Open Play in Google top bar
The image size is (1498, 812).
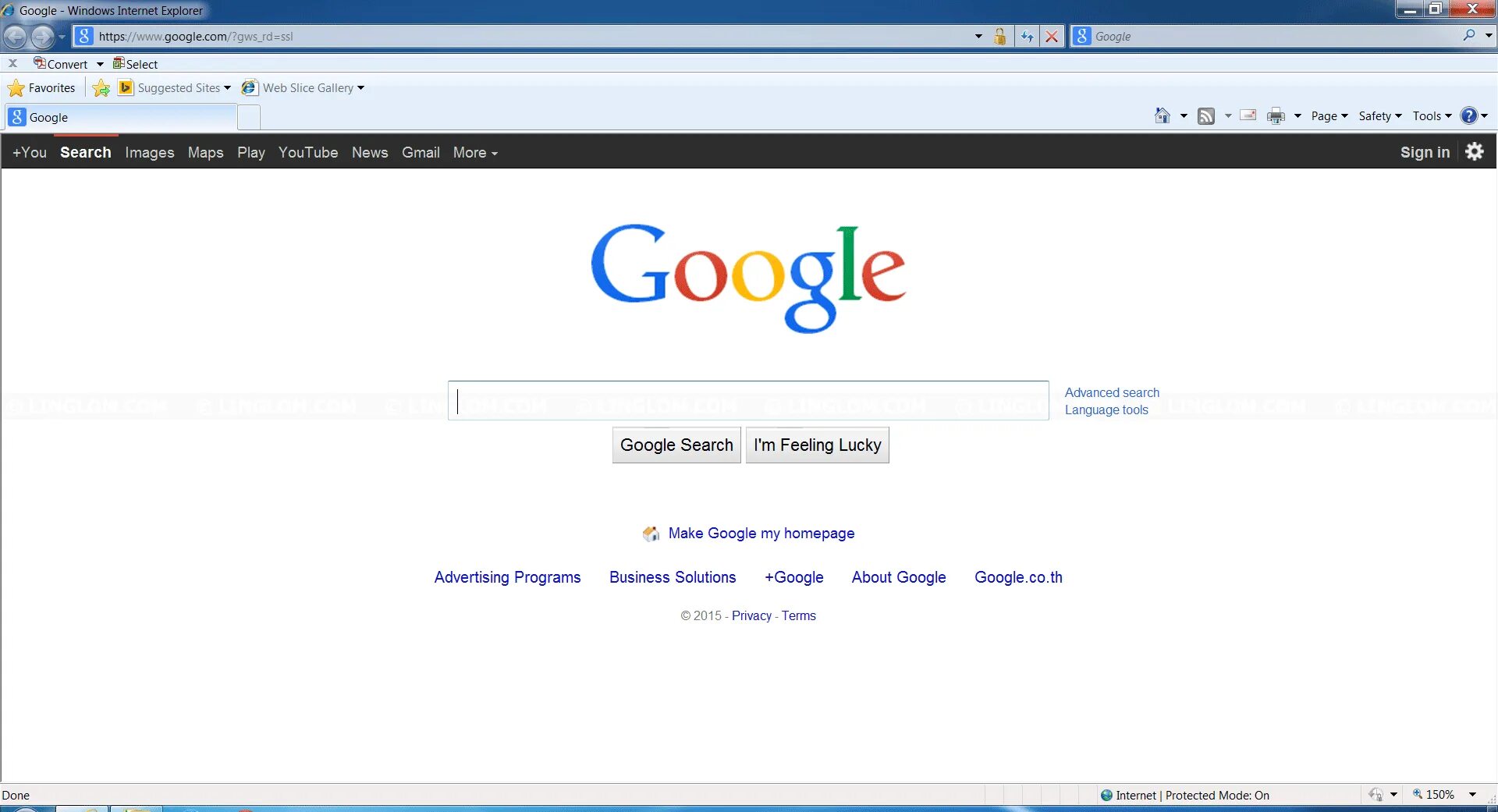point(251,152)
